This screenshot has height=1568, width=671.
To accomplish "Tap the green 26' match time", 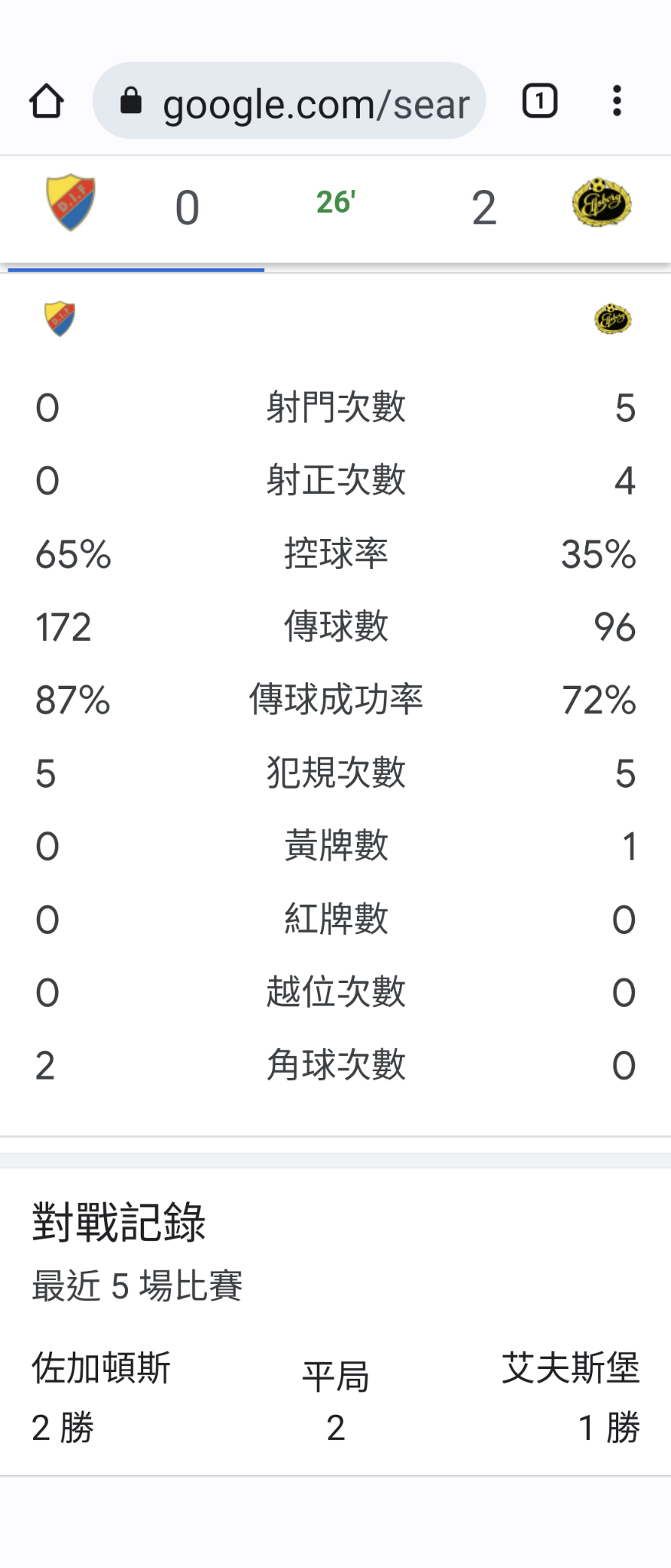I will point(335,203).
